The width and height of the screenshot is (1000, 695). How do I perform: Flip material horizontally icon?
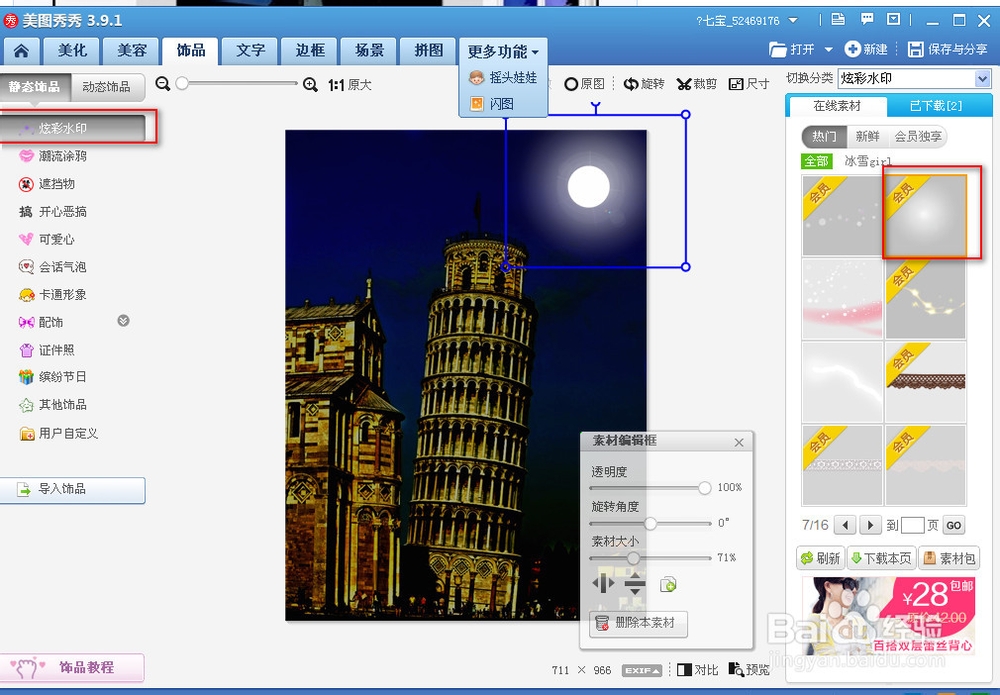pos(603,583)
